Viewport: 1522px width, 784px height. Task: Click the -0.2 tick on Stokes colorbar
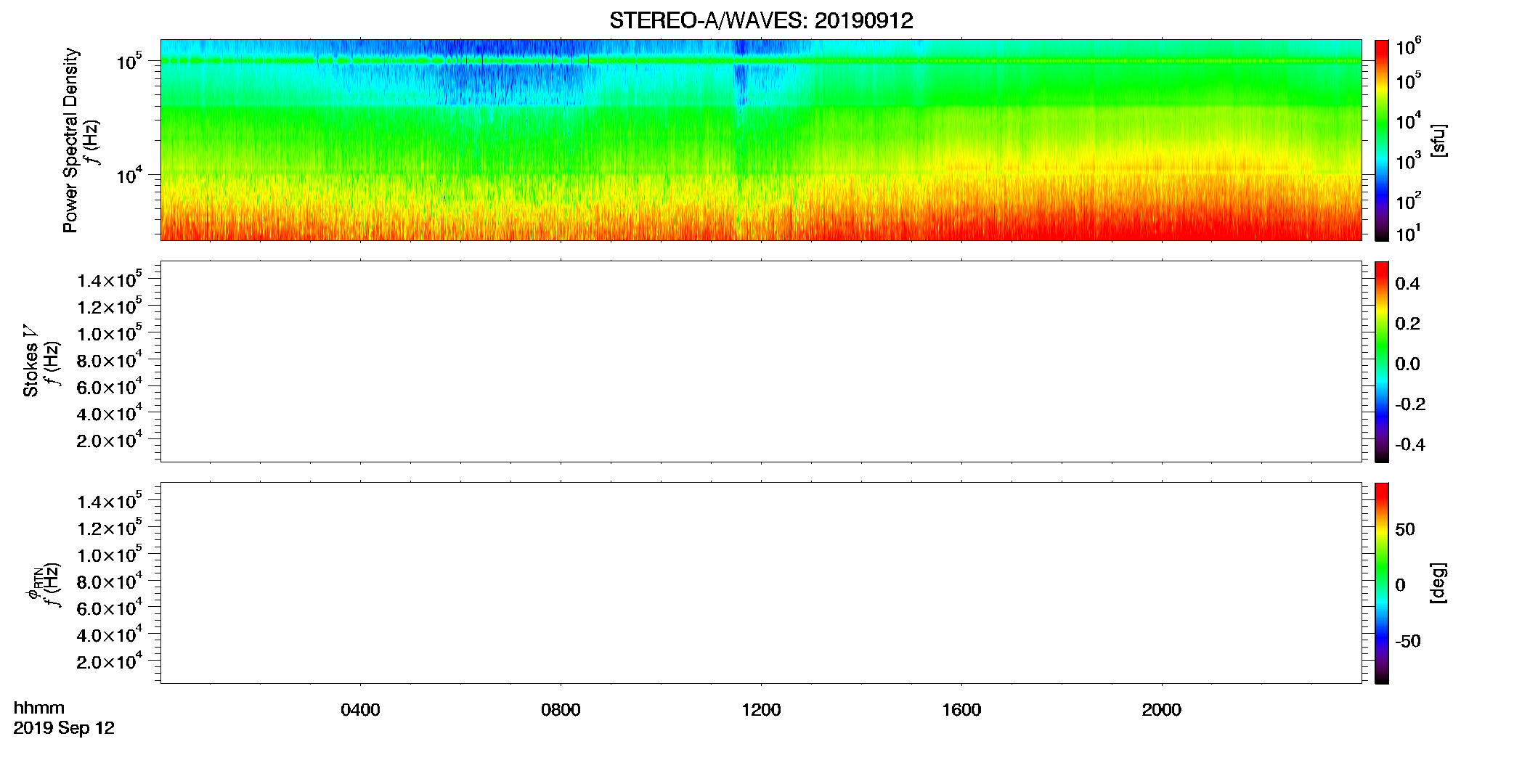(x=1410, y=404)
